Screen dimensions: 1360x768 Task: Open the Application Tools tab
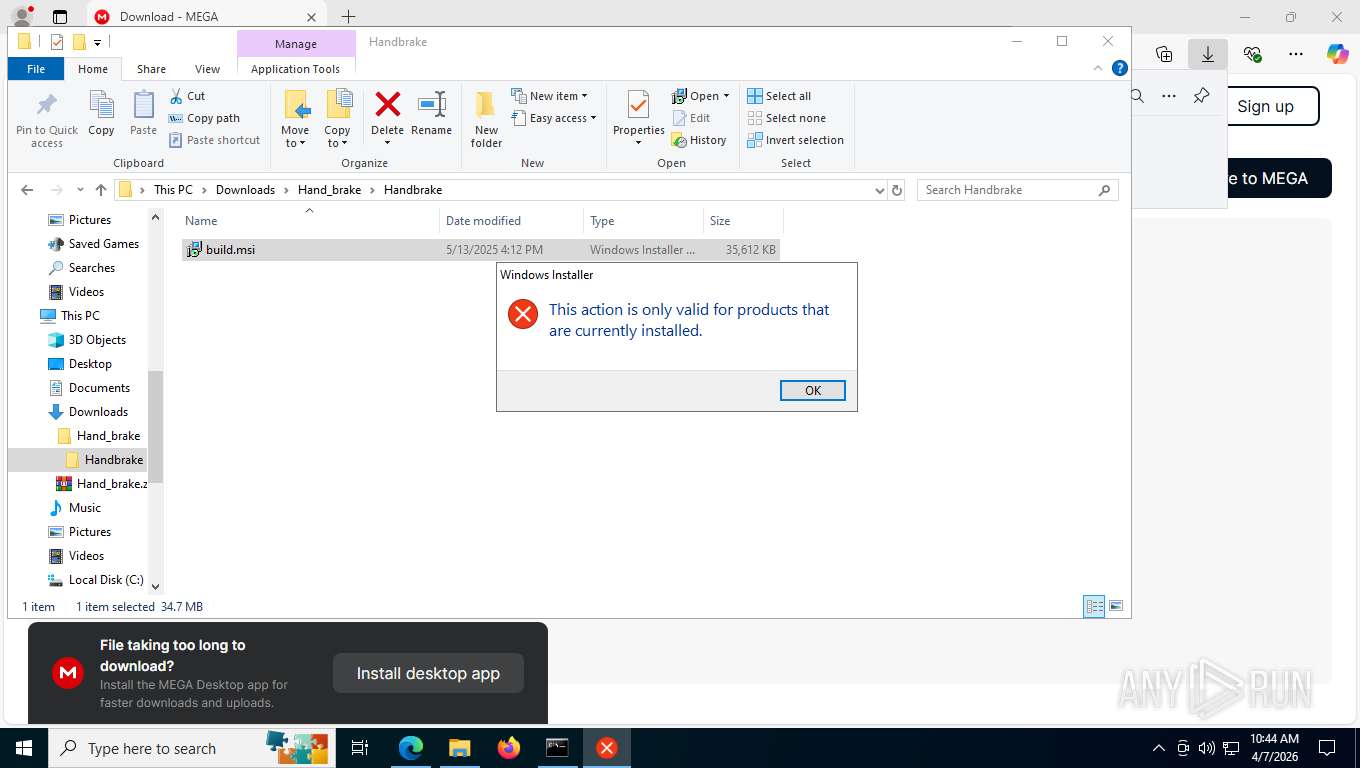click(x=295, y=69)
